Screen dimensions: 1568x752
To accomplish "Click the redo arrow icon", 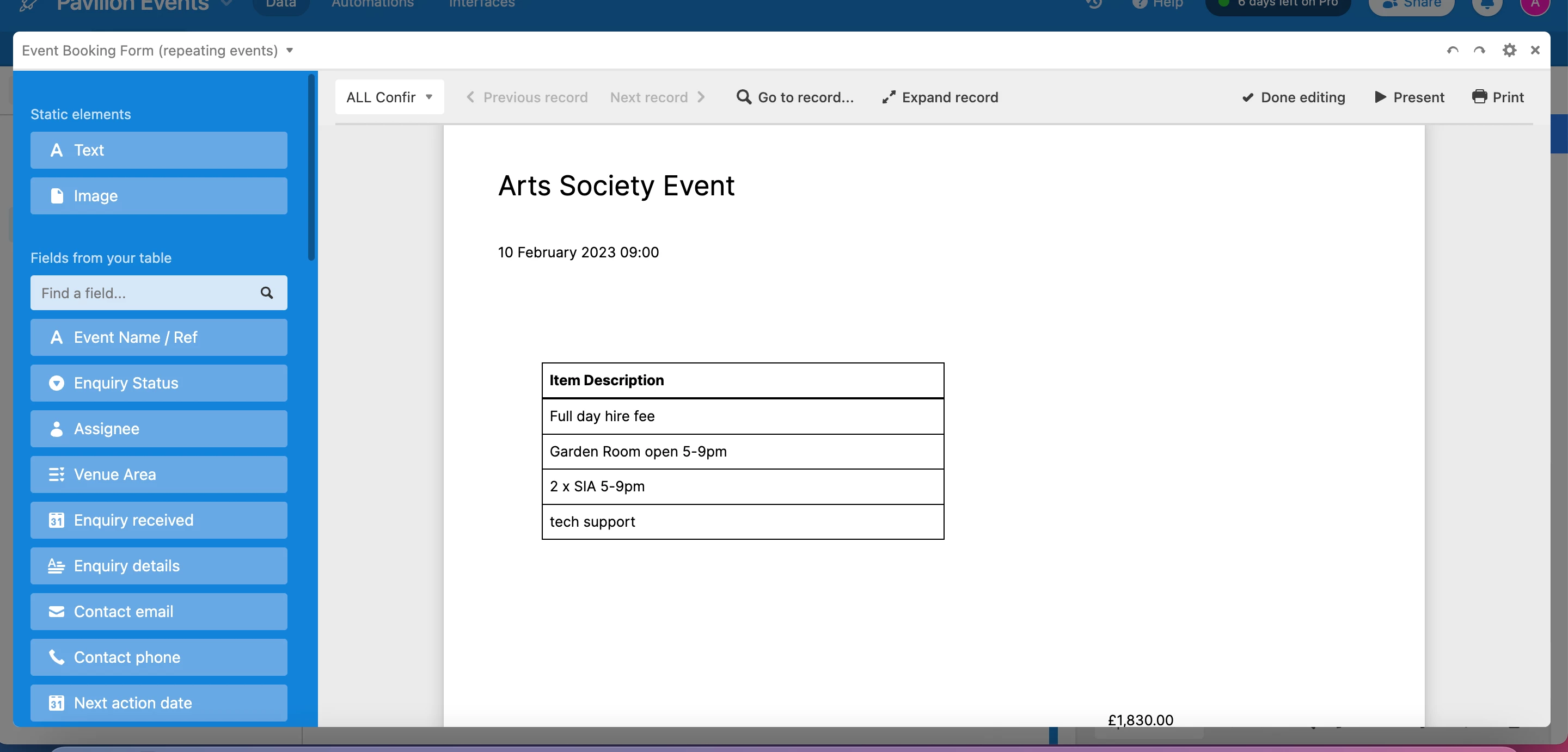I will [x=1479, y=51].
